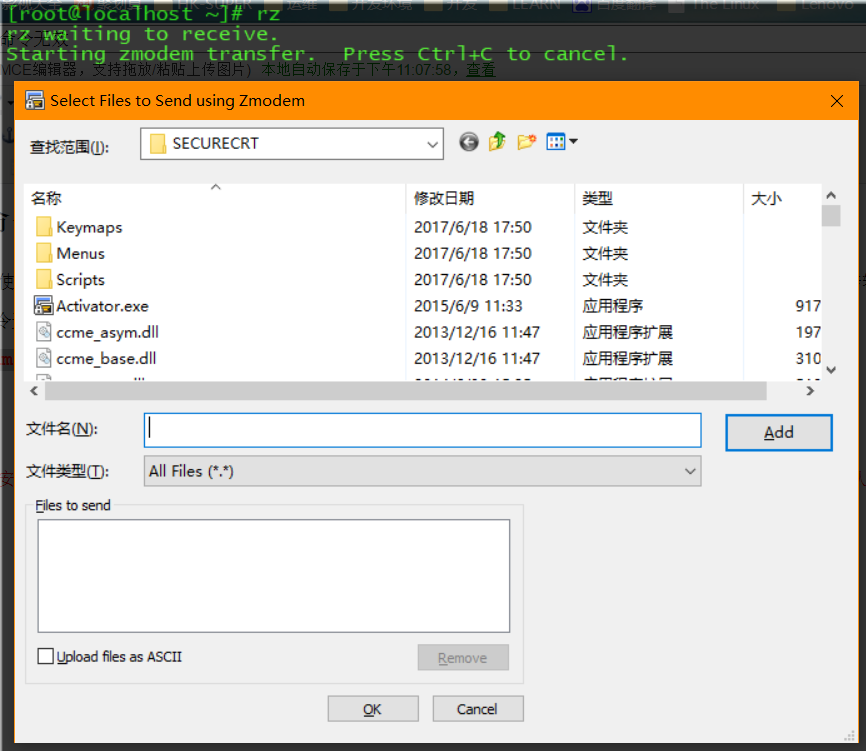Screen dimensions: 866x751
Task: Click the size value 917
Action: click(808, 306)
